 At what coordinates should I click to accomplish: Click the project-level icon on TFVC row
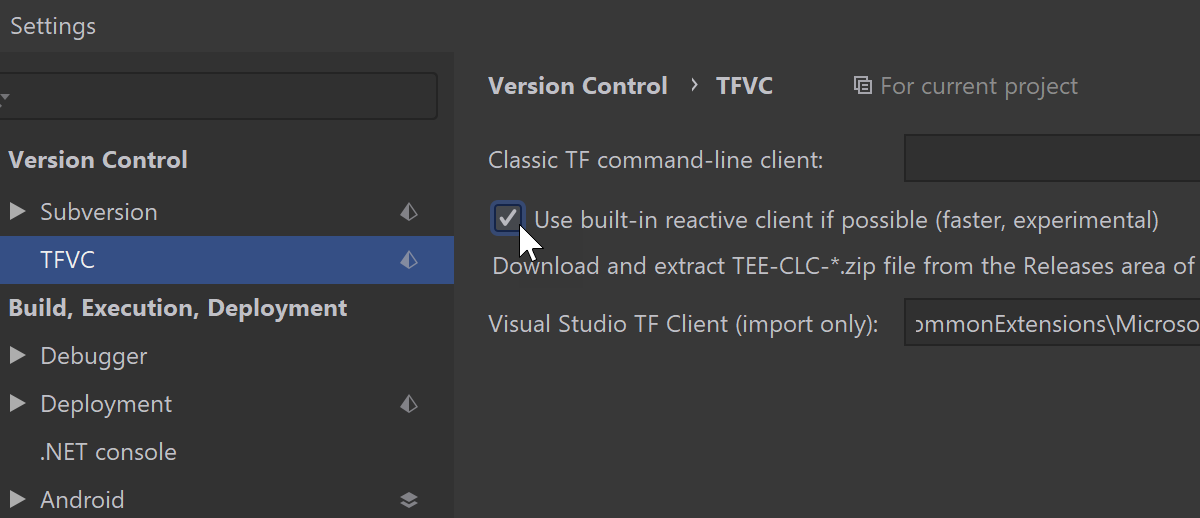pos(409,260)
